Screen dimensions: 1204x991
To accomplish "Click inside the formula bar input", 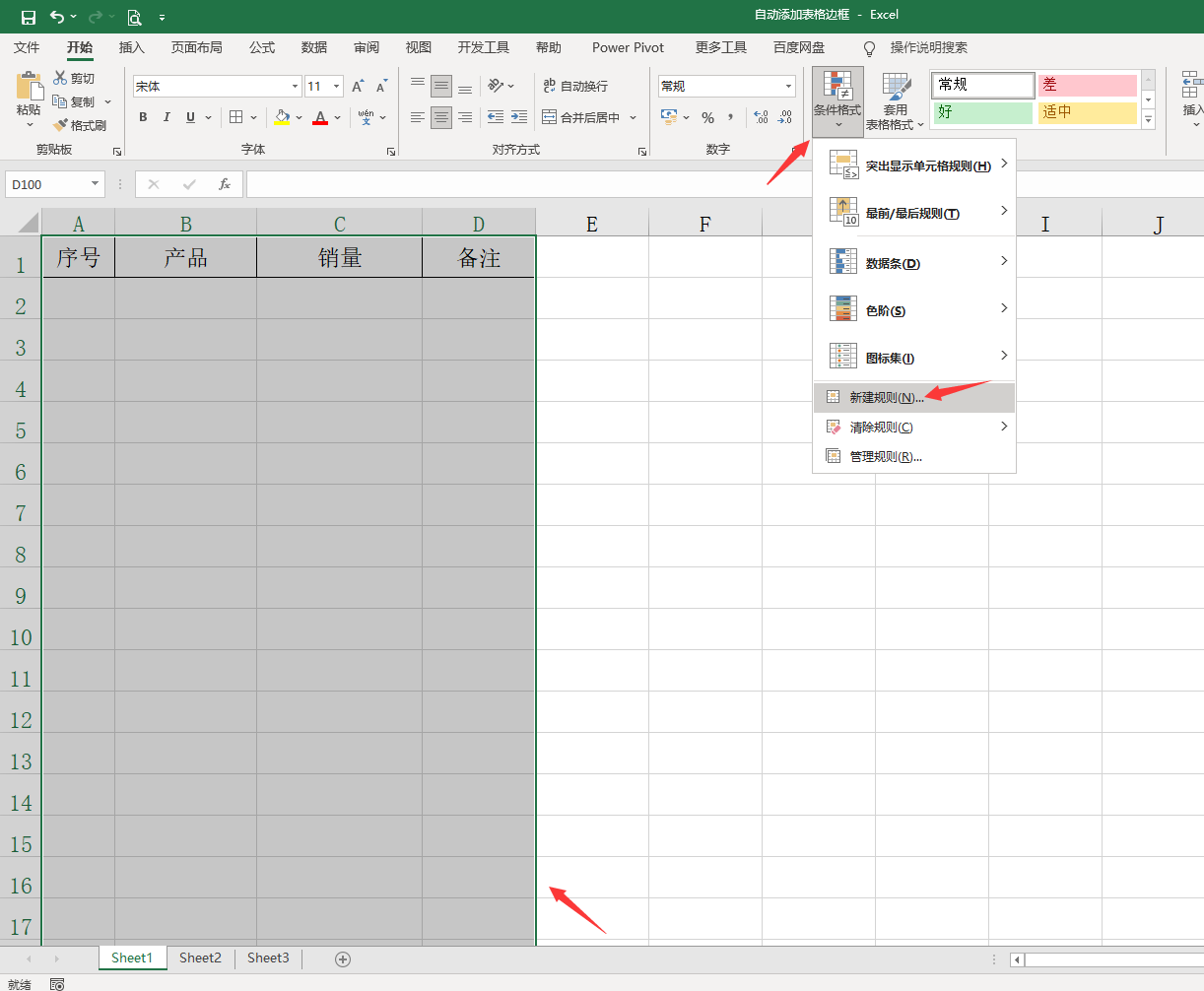I will (724, 184).
